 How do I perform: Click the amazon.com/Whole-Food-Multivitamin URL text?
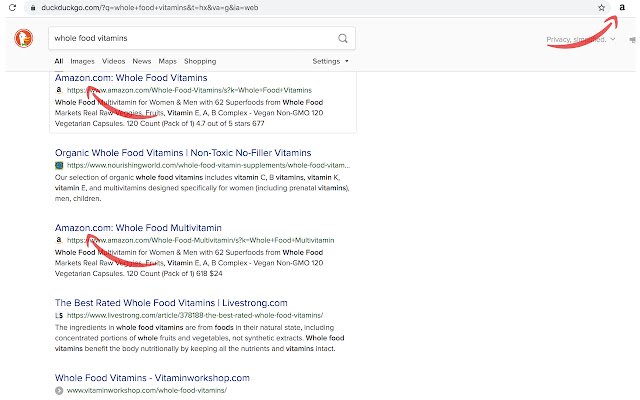click(x=200, y=240)
